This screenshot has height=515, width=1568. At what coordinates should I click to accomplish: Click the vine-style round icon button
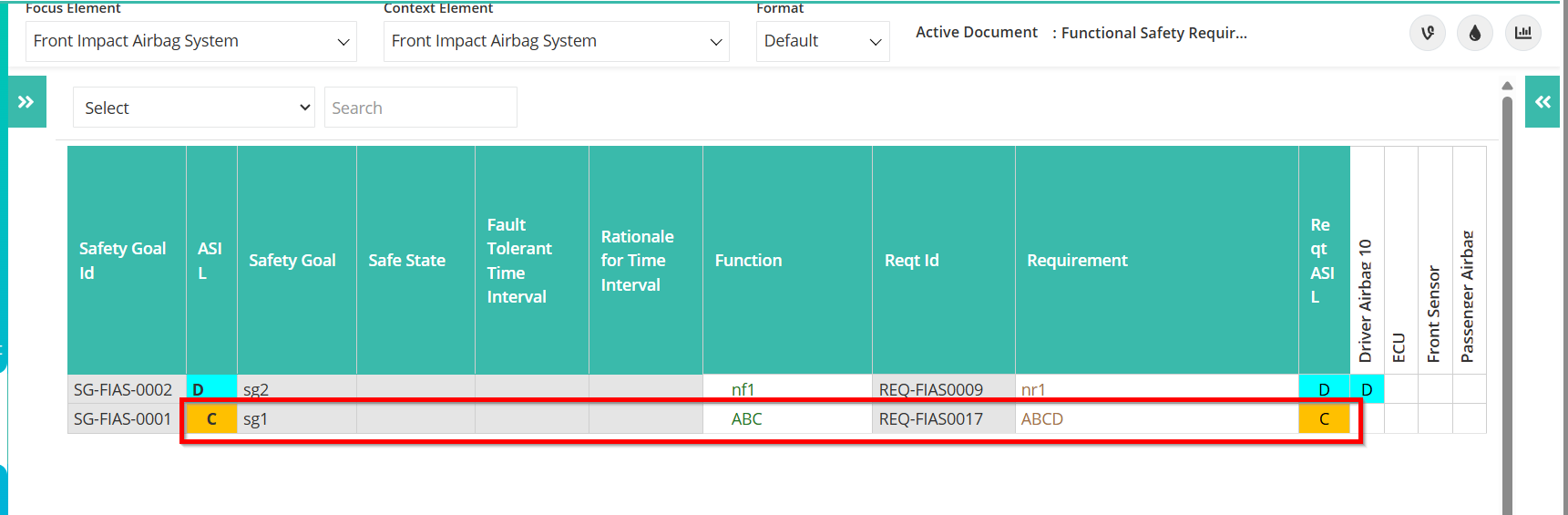[x=1427, y=34]
